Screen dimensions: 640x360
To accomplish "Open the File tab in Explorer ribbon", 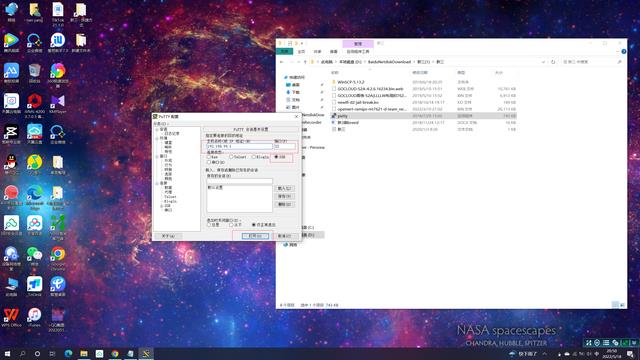I will point(284,51).
